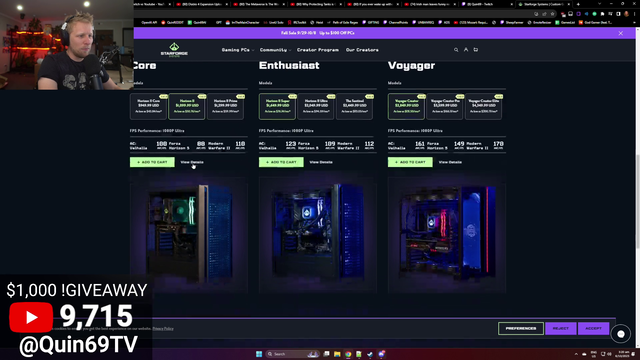
Task: Click the Starforge Systems logo
Action: point(174,50)
